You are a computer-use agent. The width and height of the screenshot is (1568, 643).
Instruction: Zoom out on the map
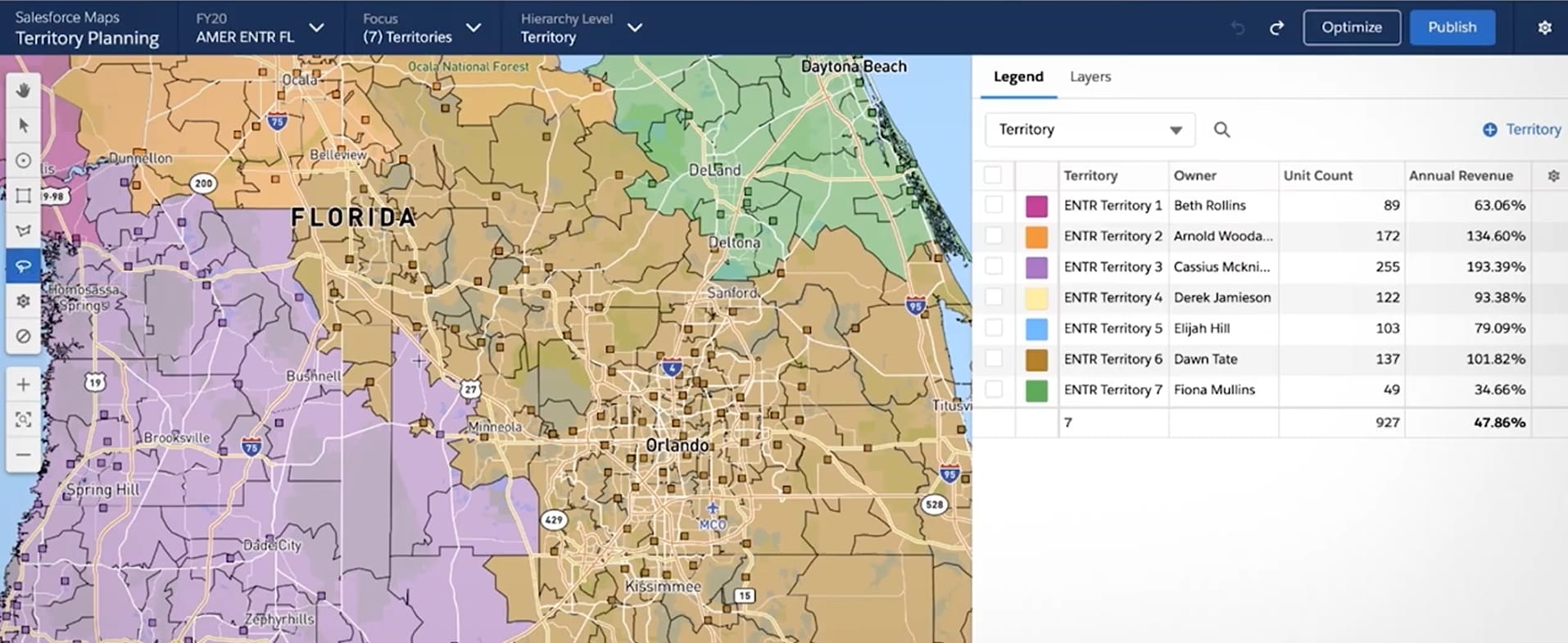(x=23, y=455)
